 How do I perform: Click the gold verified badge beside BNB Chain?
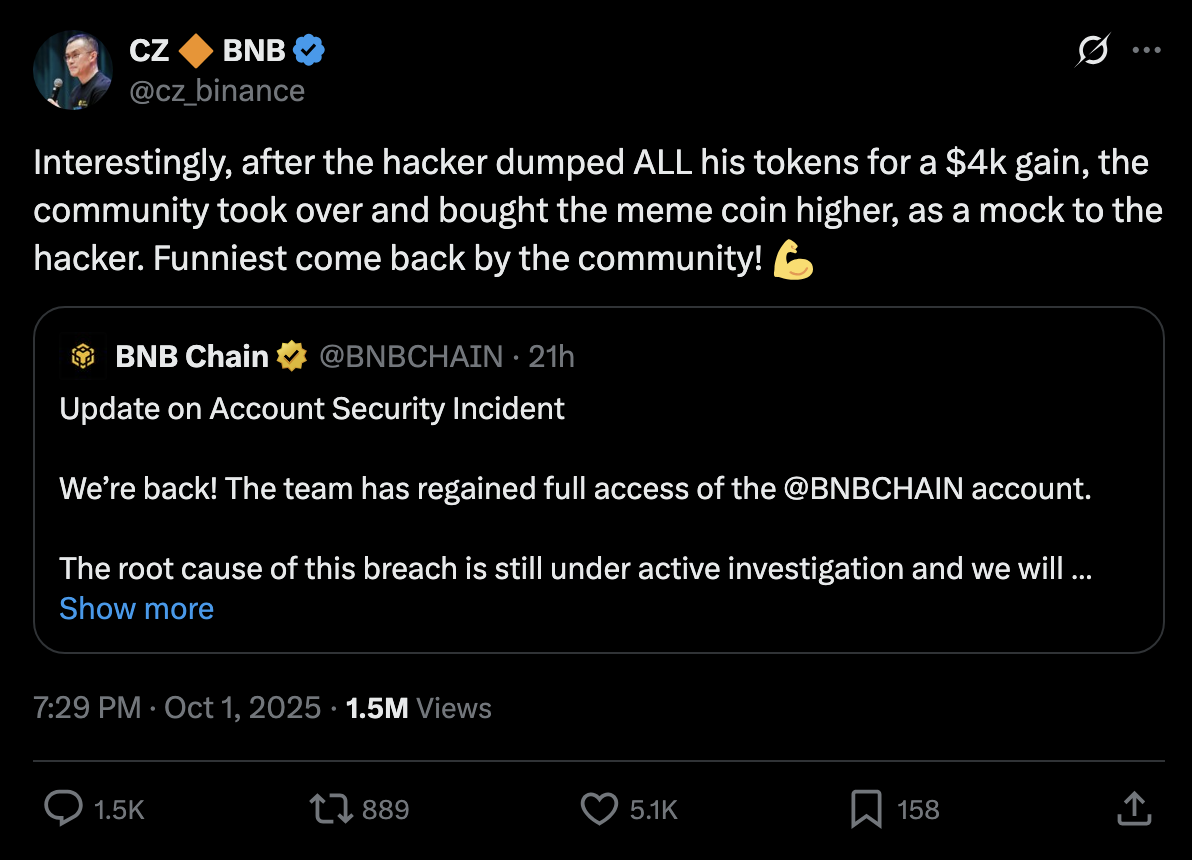[x=292, y=356]
